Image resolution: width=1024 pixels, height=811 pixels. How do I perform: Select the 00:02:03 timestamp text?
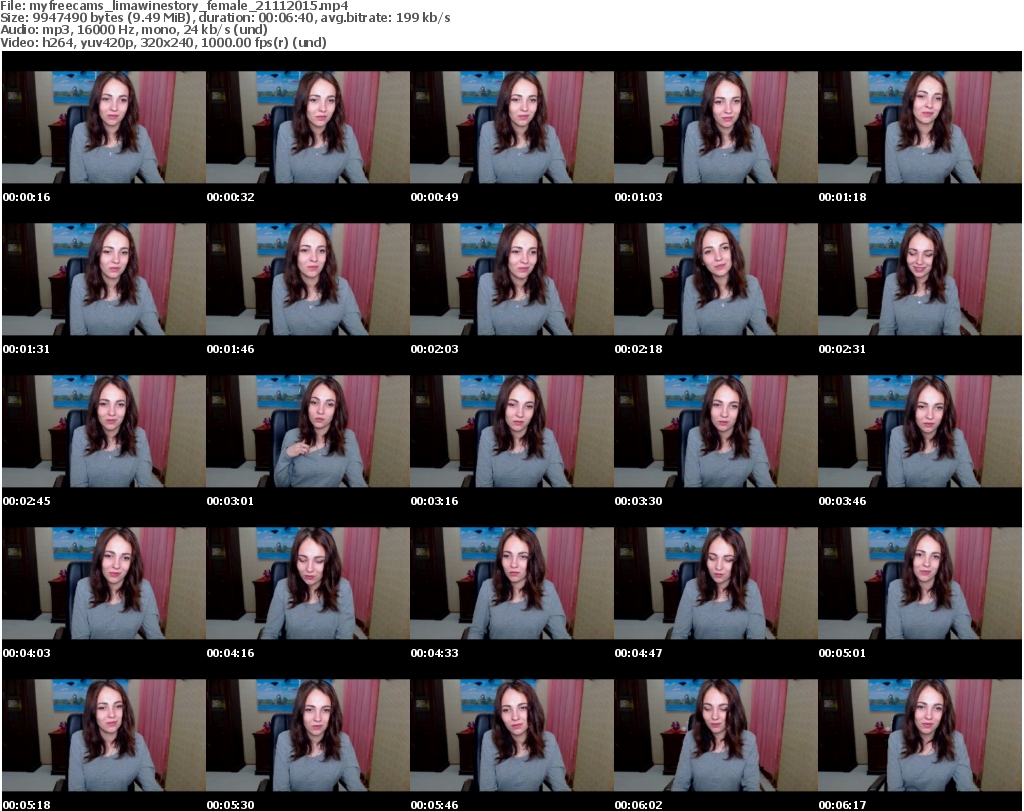(x=434, y=349)
